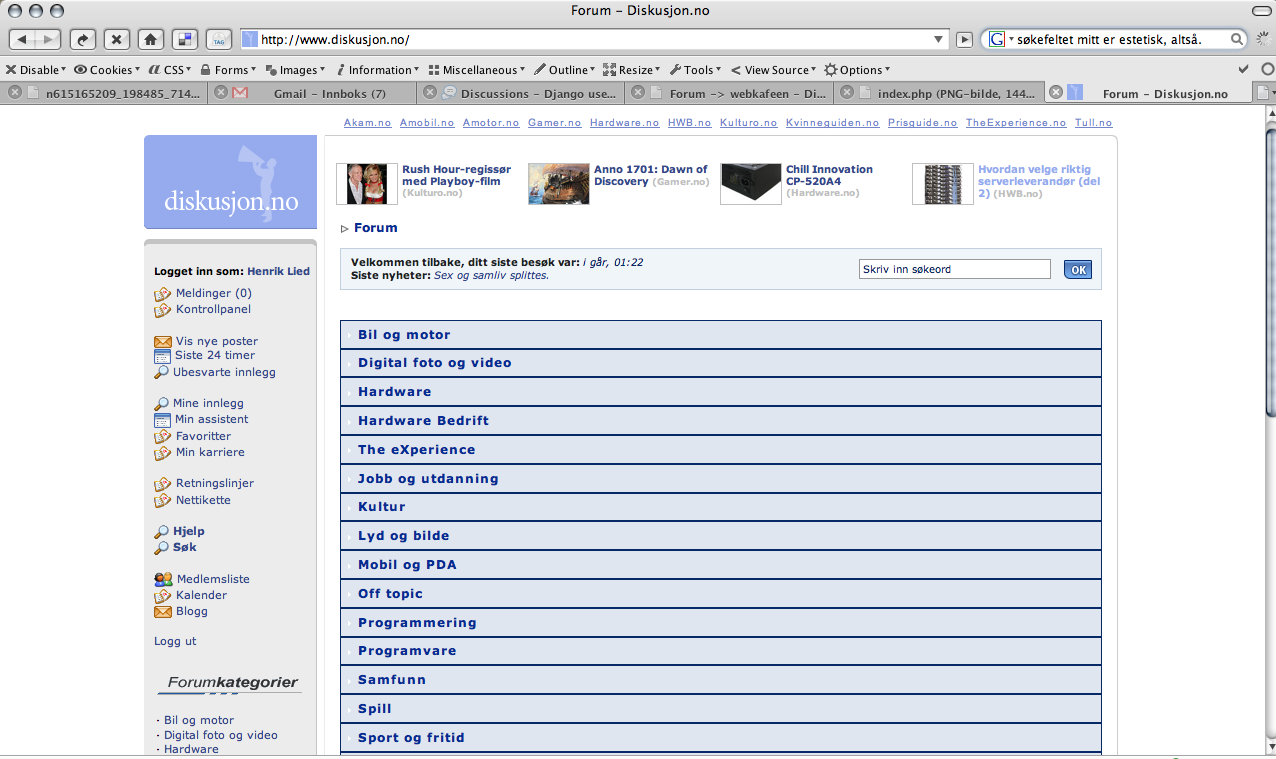Screen dimensions: 1276x759
Task: Close the Gmail - Innboks tab
Action: coord(221,93)
